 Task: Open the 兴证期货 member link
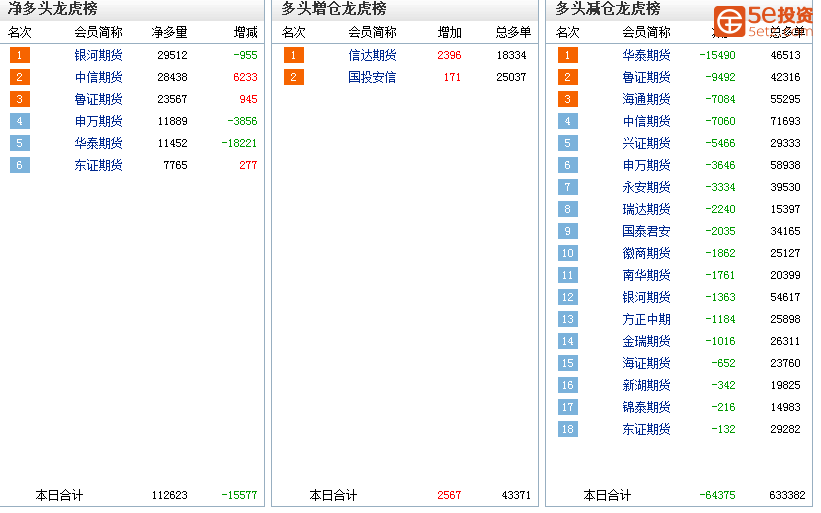point(646,143)
